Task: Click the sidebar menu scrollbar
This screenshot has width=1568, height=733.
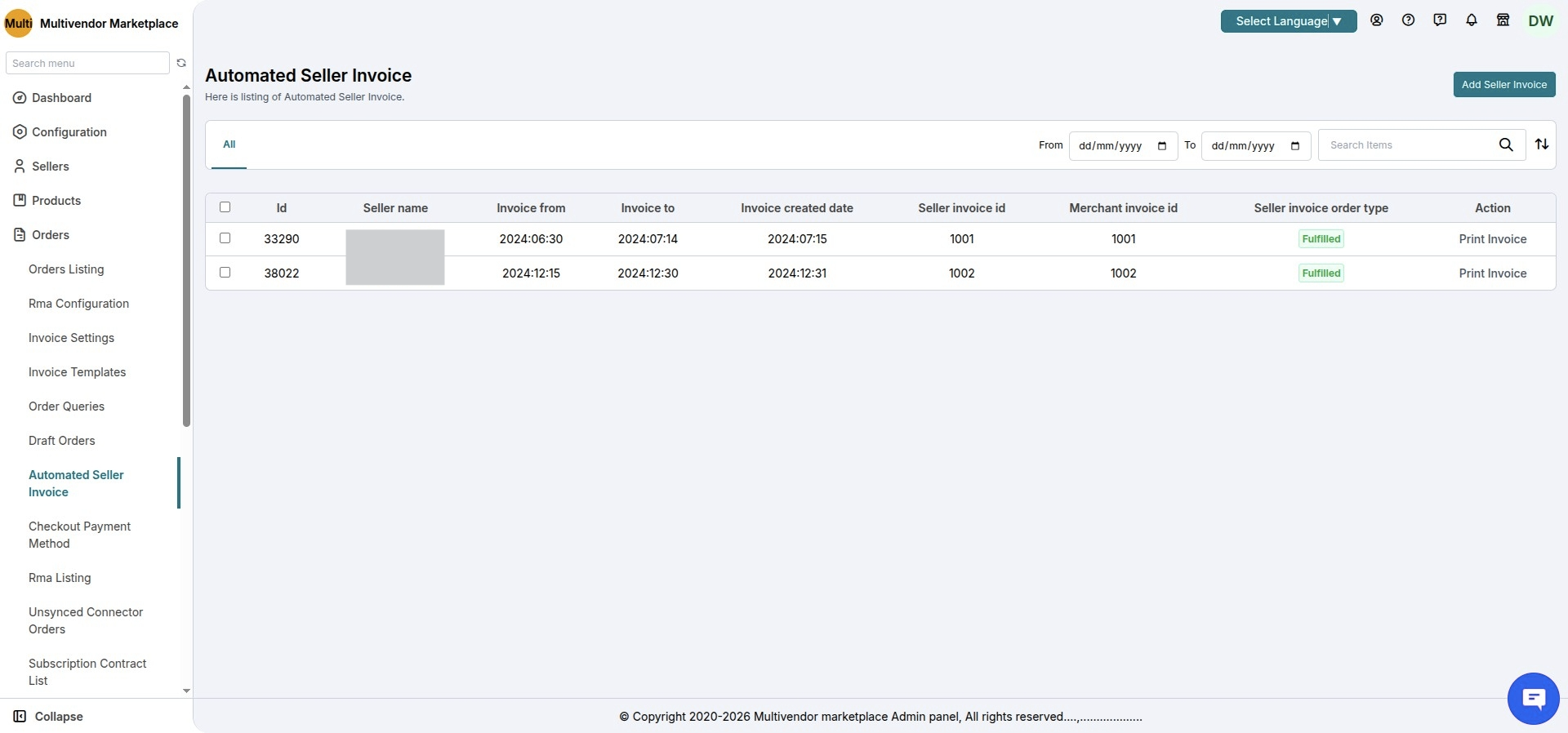Action: click(186, 261)
